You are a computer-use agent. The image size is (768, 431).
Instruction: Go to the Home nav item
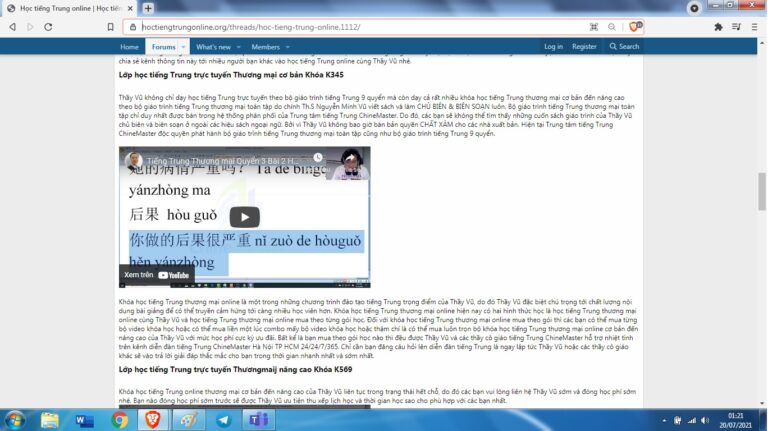(129, 47)
